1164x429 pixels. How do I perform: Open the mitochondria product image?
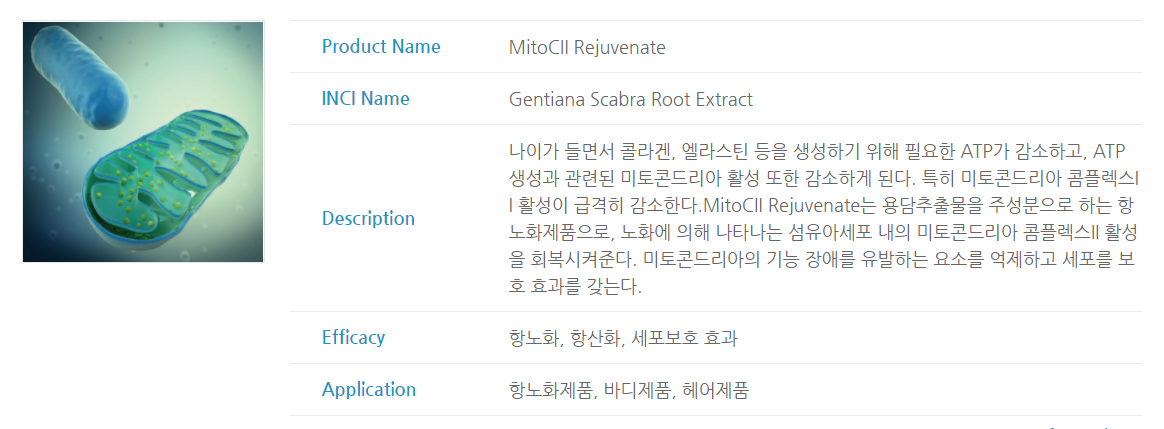point(143,142)
